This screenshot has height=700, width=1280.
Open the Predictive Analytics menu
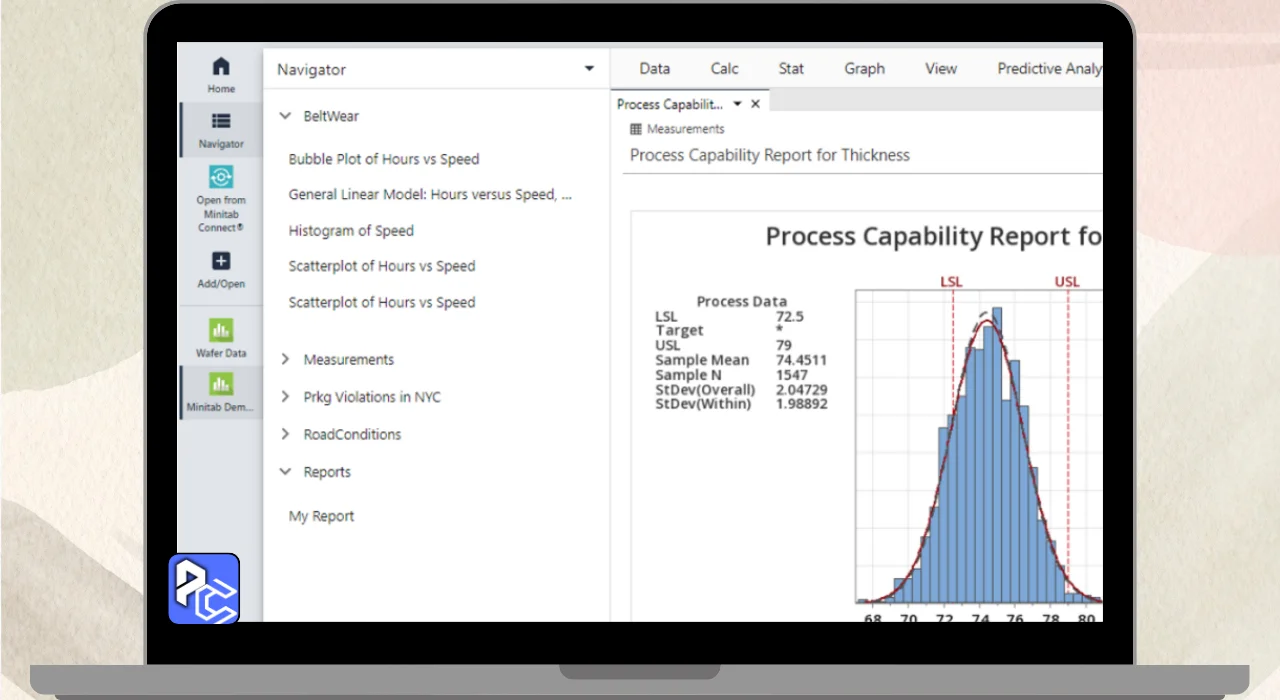pos(1050,69)
